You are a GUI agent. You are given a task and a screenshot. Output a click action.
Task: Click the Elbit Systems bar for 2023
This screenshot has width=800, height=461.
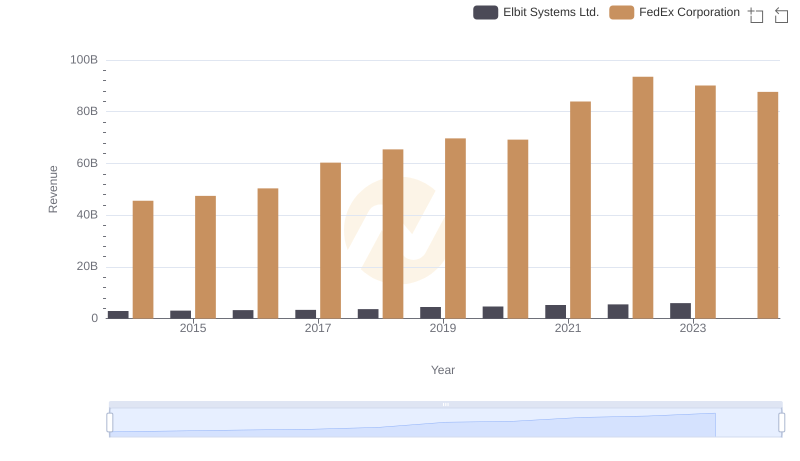coord(681,311)
